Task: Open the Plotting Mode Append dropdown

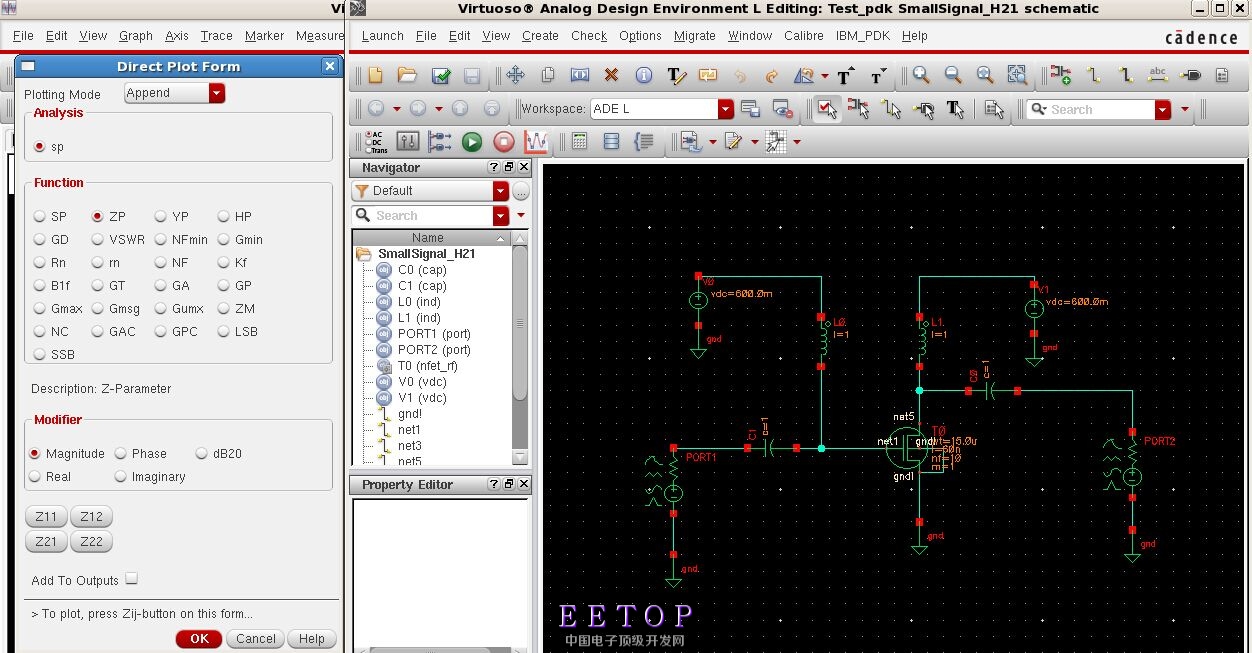Action: coord(217,93)
